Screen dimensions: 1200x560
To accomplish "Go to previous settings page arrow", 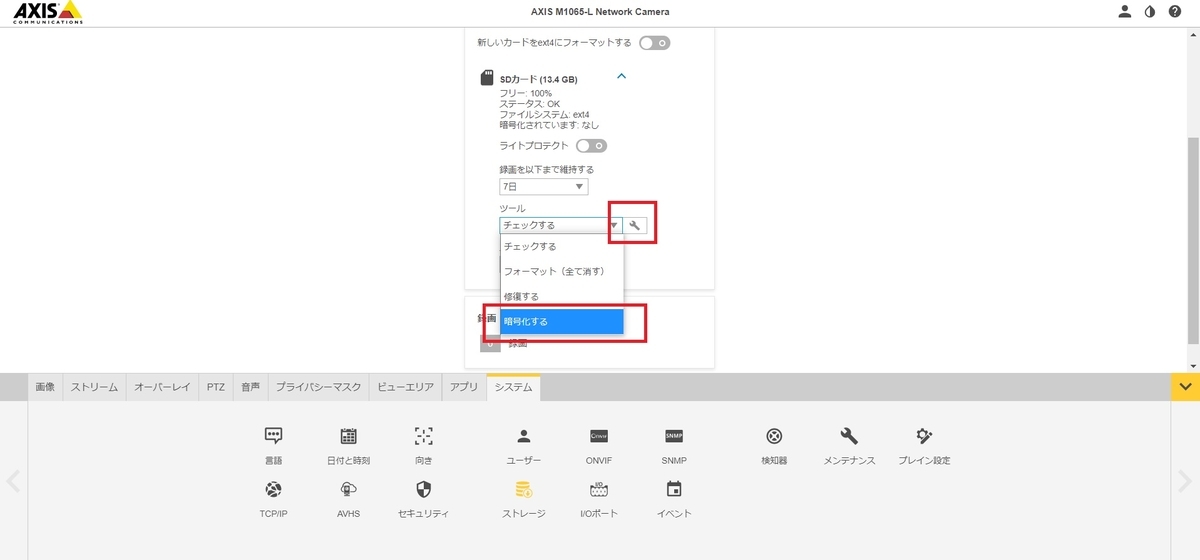I will coord(13,481).
